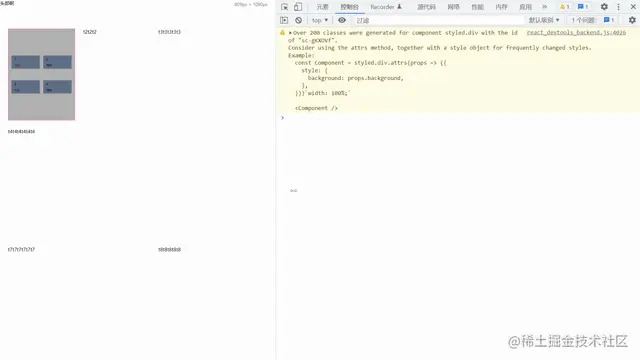Image resolution: width=640 pixels, height=360 pixels.
Task: Click the bottom-right blue box inside gray card
Action: click(58, 87)
